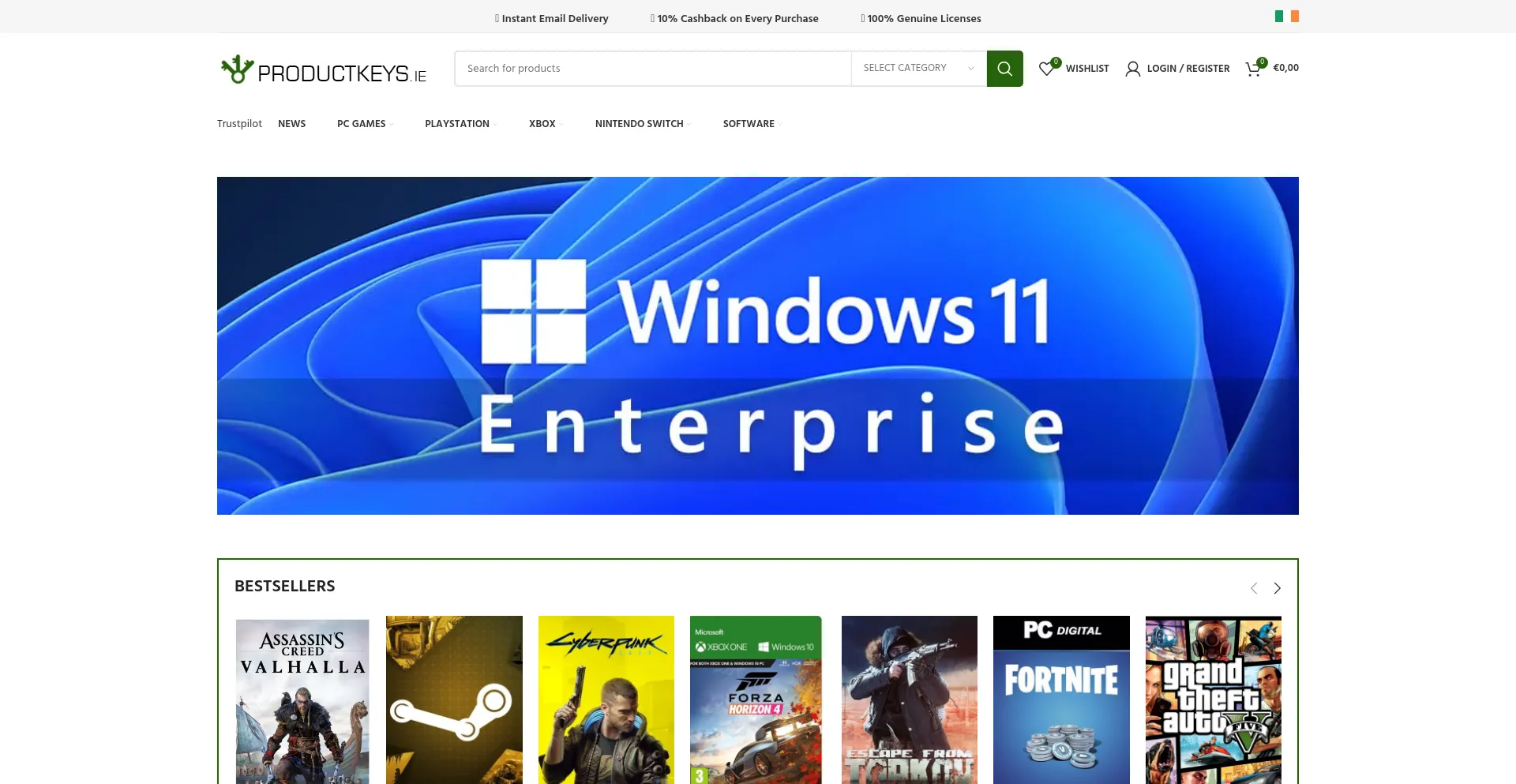Viewport: 1516px width, 784px height.
Task: Click the 10% Cashback on Every Purchase text
Action: click(x=737, y=18)
